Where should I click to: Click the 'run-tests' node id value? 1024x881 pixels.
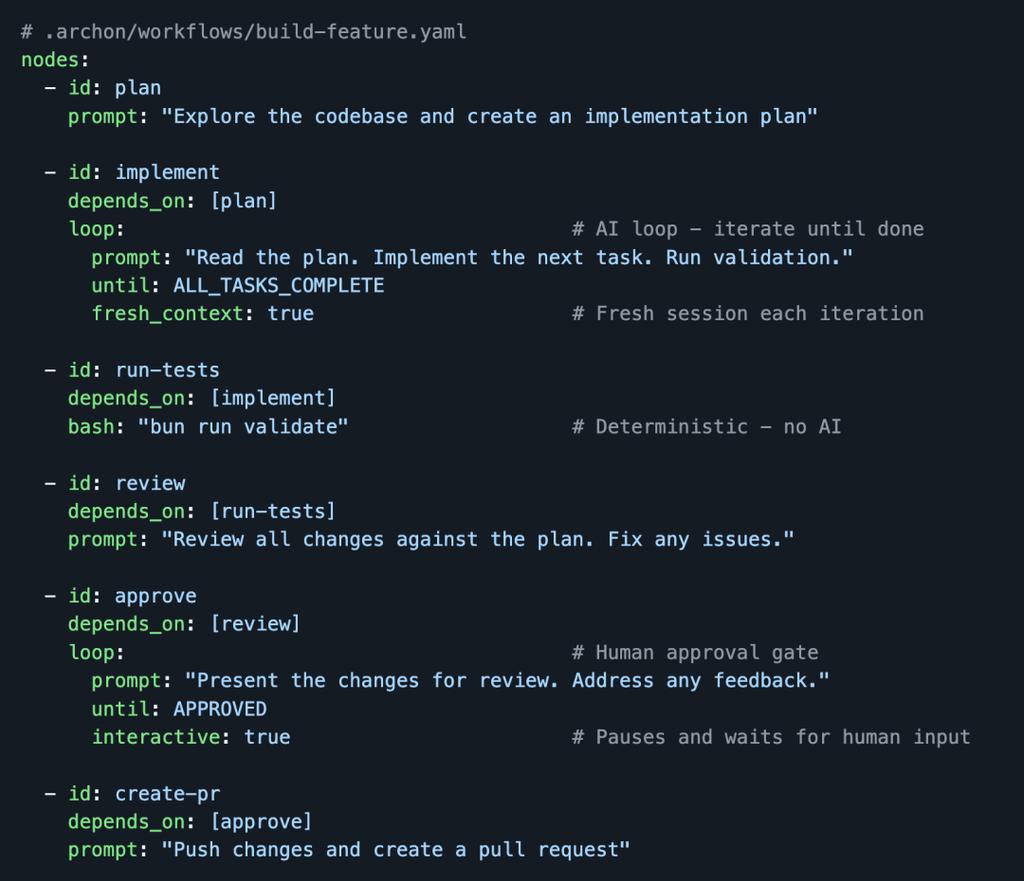[x=167, y=370]
